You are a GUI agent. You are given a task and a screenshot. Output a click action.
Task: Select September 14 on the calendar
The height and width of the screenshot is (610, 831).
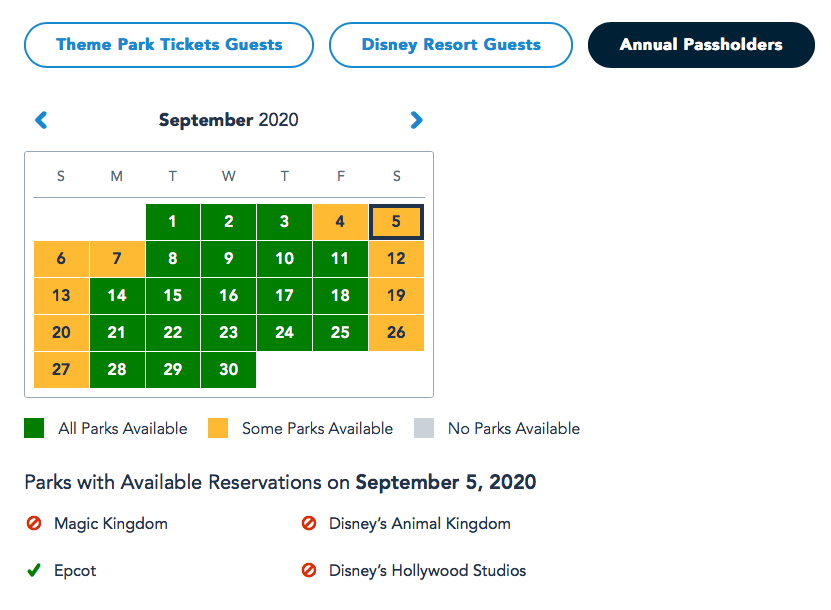[x=117, y=296]
